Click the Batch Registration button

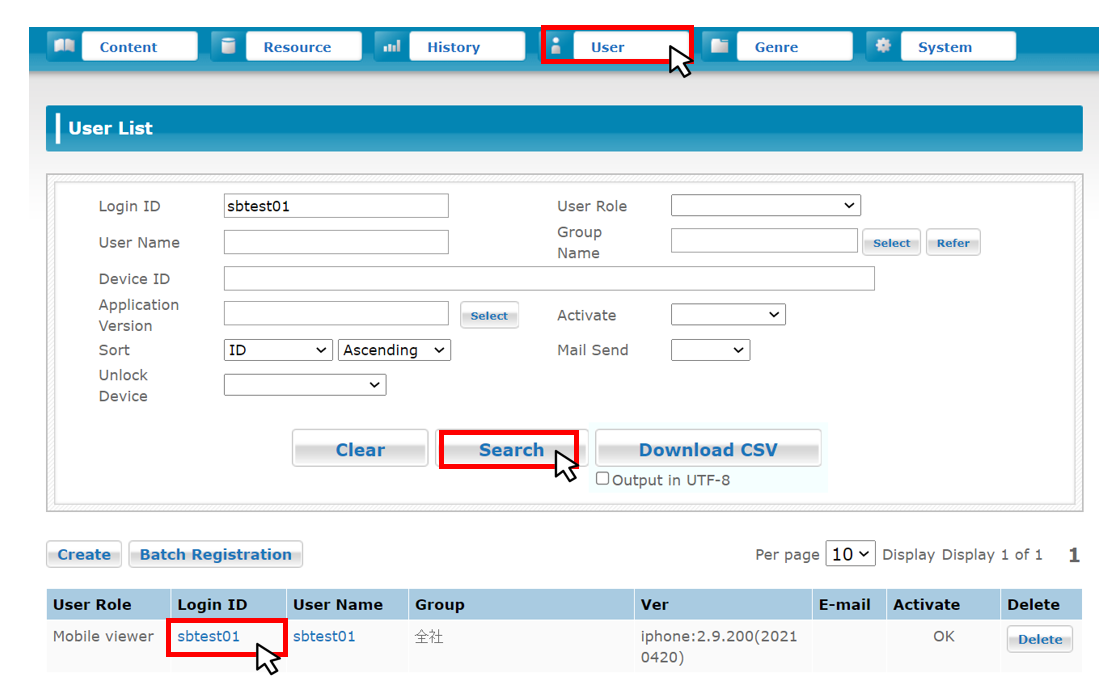point(215,554)
